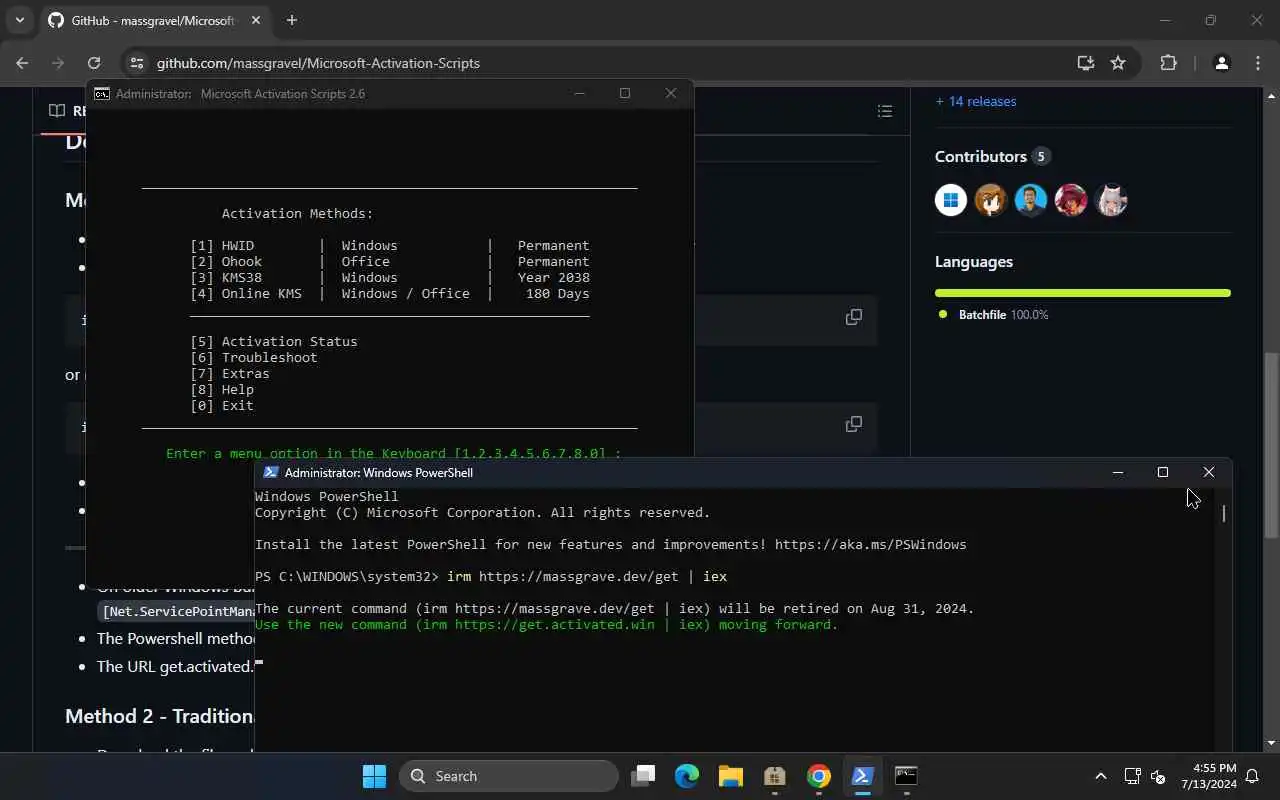Screen dimensions: 1280x800
Task: Click the PowerShell window scrollbar thumb
Action: [x=1224, y=513]
